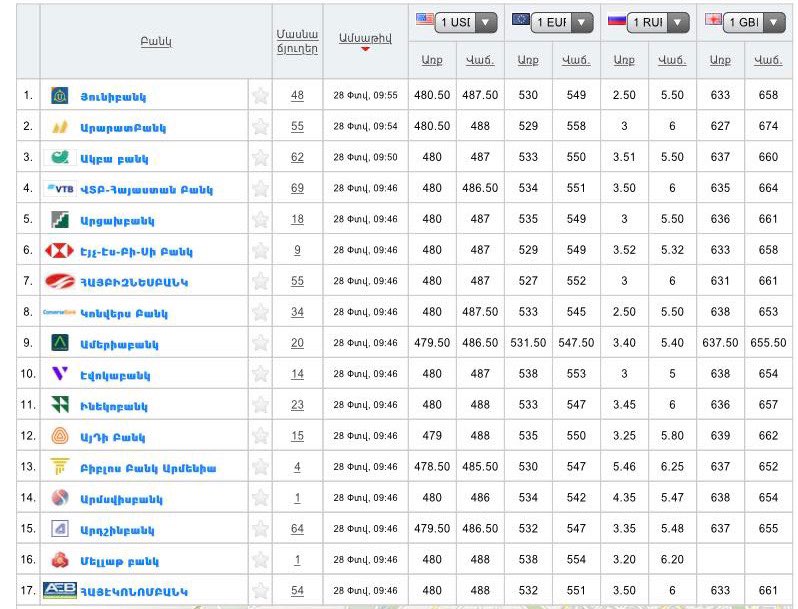This screenshot has height=609, width=798.
Task: Toggle favorite star for row 12 bank
Action: 260,436
